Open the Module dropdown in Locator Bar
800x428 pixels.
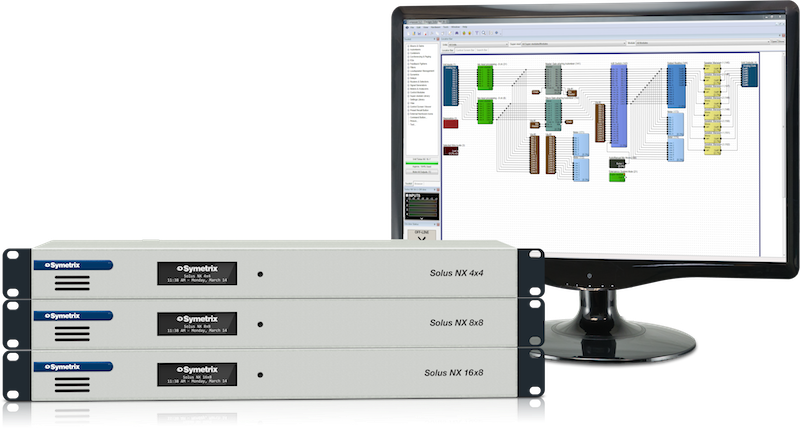click(x=703, y=42)
